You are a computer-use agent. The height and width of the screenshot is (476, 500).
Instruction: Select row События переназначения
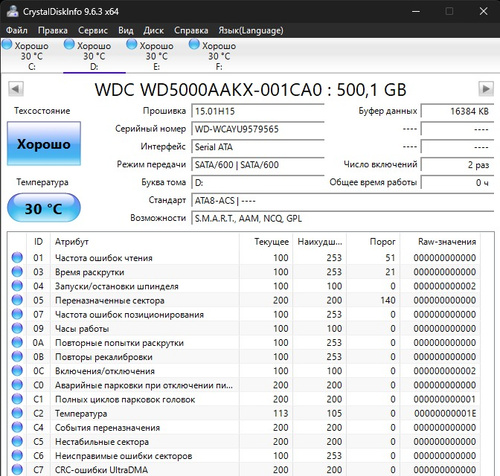tap(244, 427)
